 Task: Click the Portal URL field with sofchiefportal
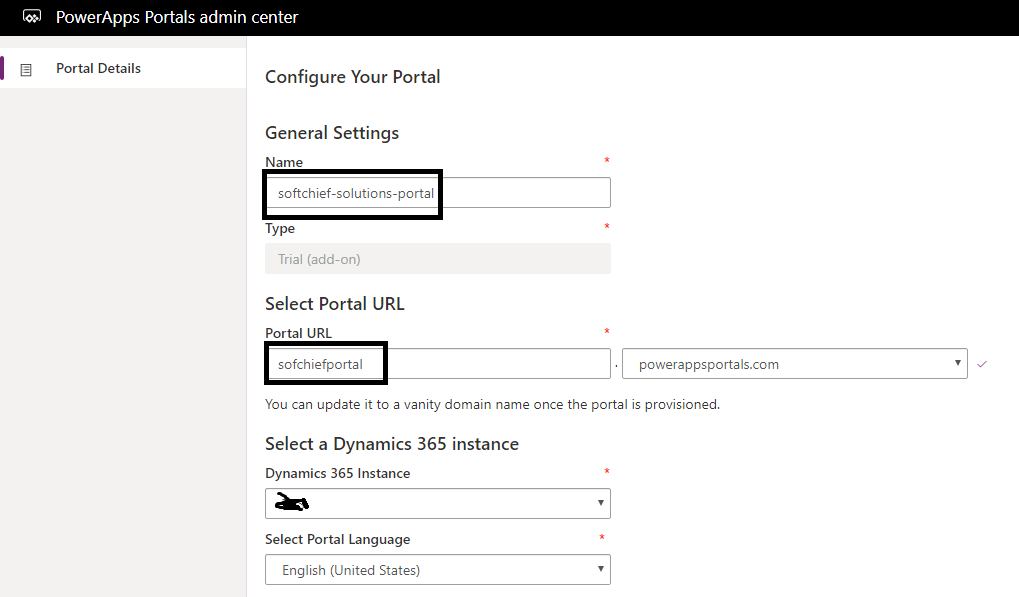point(437,364)
